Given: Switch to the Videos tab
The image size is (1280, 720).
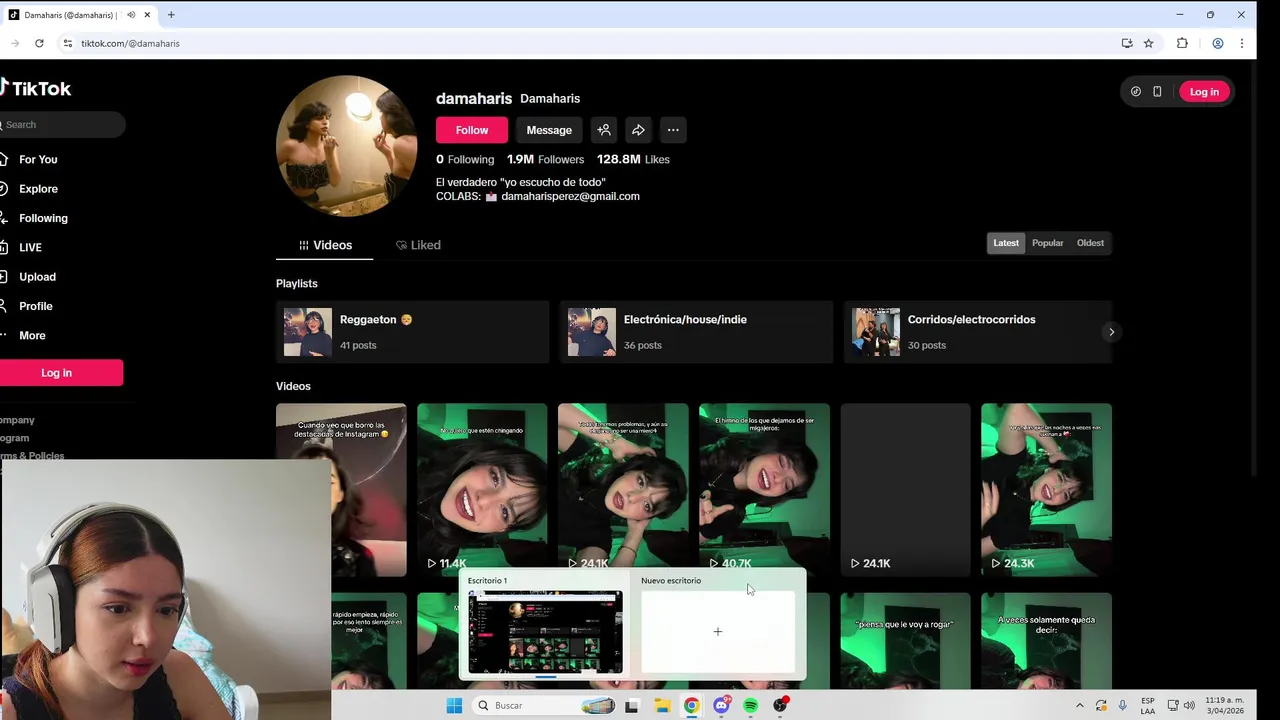Looking at the screenshot, I should coord(325,245).
